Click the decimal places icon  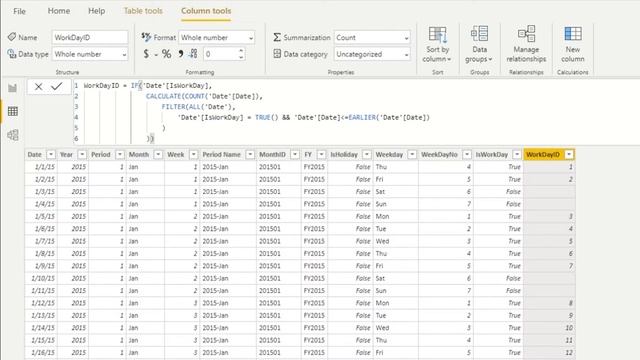tap(193, 54)
